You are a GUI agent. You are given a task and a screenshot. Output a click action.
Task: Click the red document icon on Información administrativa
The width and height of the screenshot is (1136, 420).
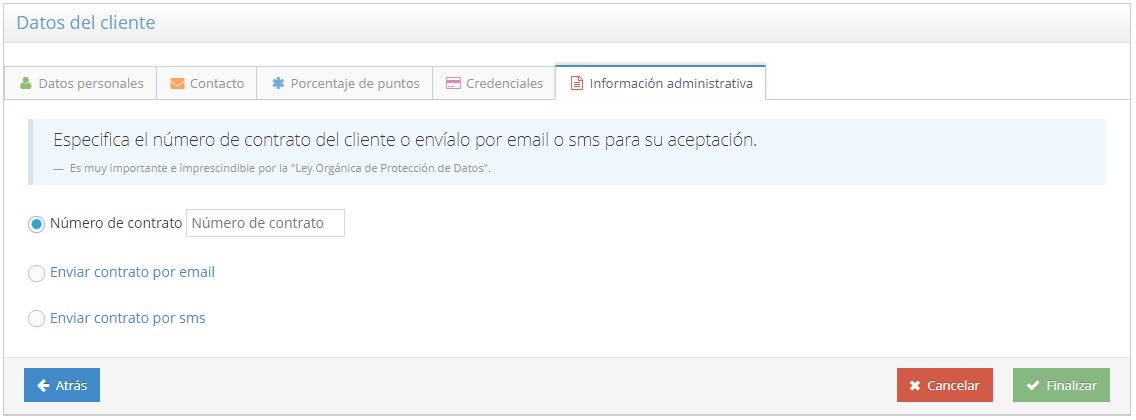[x=576, y=84]
